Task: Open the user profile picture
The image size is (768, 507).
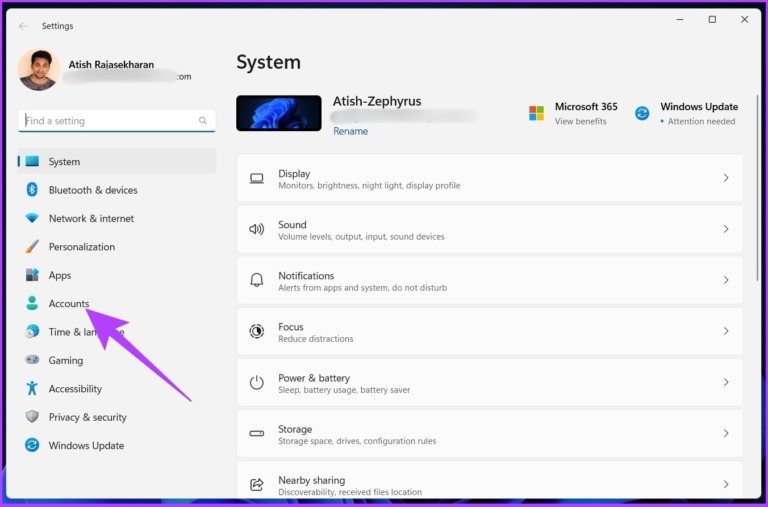Action: pos(39,70)
